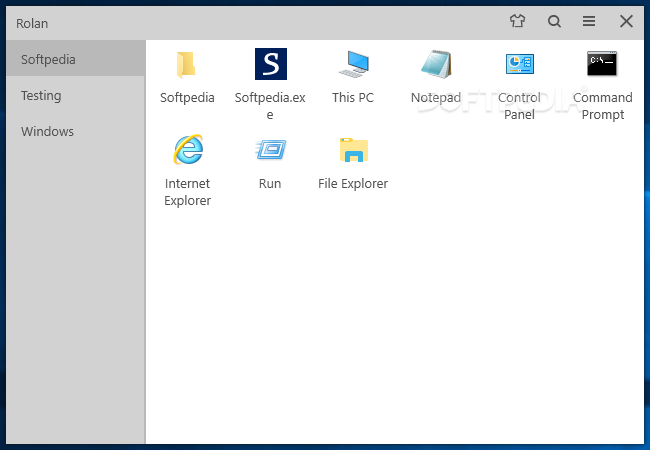Image resolution: width=650 pixels, height=450 pixels.
Task: Switch to the Windows group
Action: tap(76, 131)
